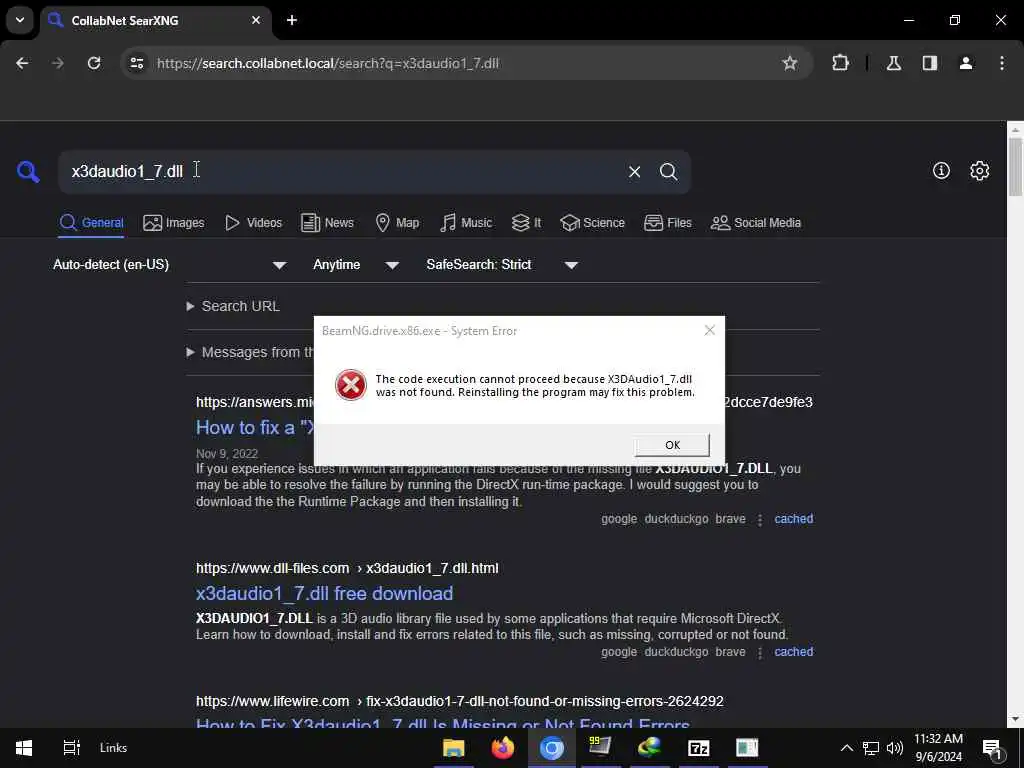Screen dimensions: 1024x768
Task: Click the Links toolbar on taskbar
Action: click(114, 748)
